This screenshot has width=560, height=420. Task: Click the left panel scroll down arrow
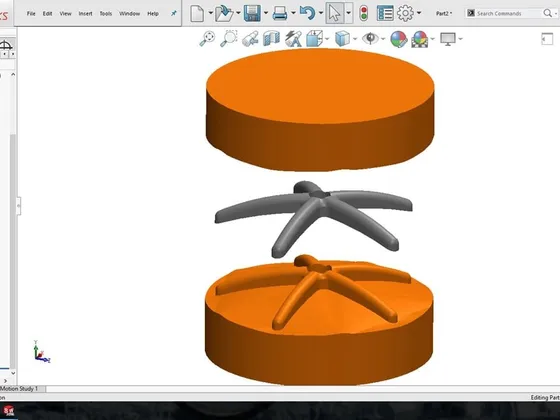point(13,373)
